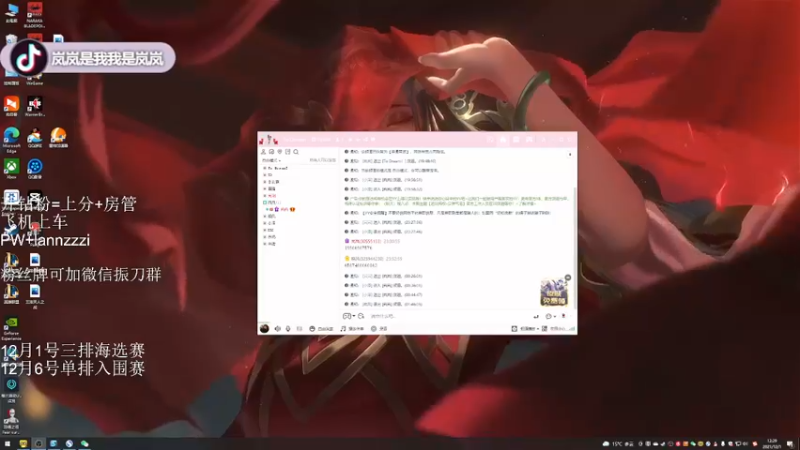Click the user avatar at YY bottom left
Image resolution: width=800 pixels, height=450 pixels.
264,329
